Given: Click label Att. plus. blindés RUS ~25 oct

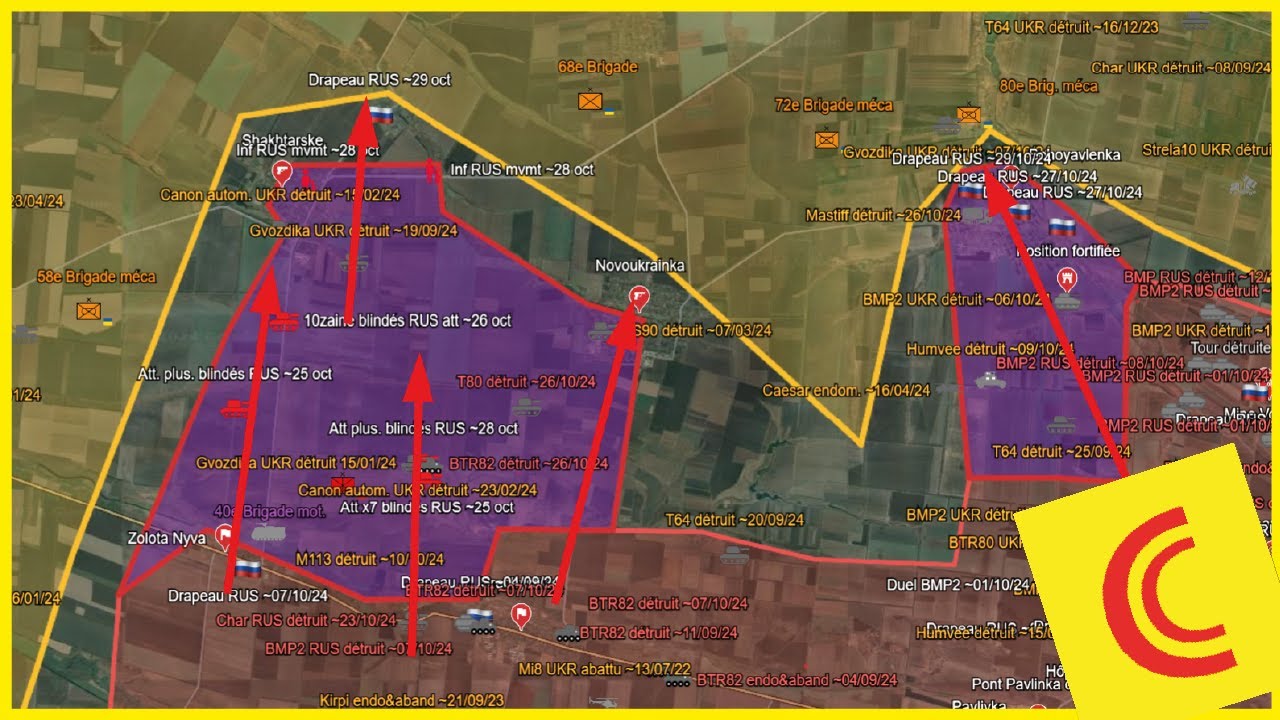Looking at the screenshot, I should 234,374.
